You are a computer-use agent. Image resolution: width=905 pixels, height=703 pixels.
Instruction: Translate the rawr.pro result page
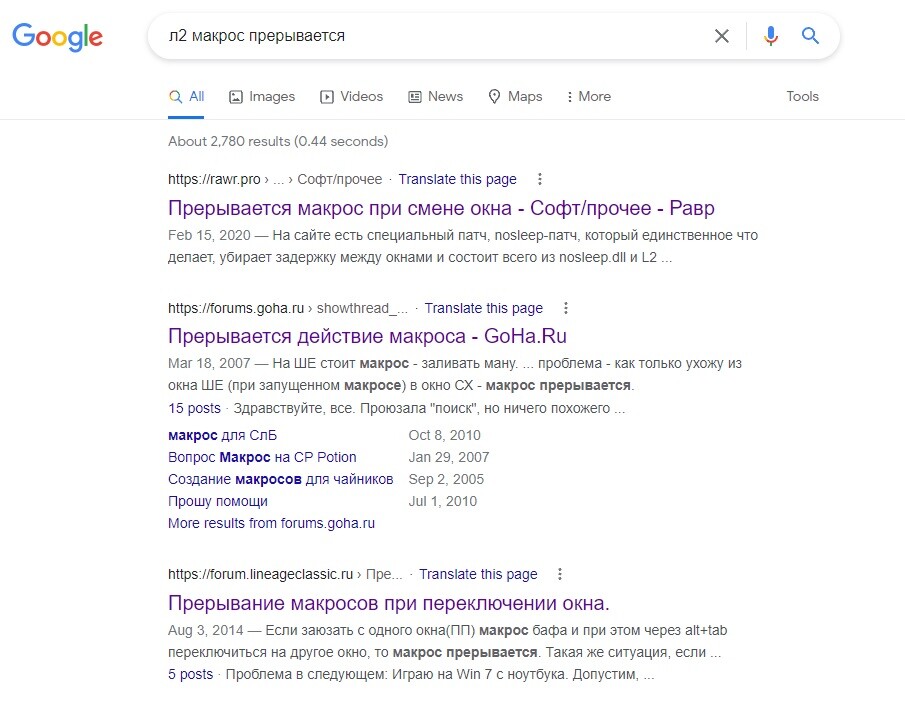coord(457,180)
